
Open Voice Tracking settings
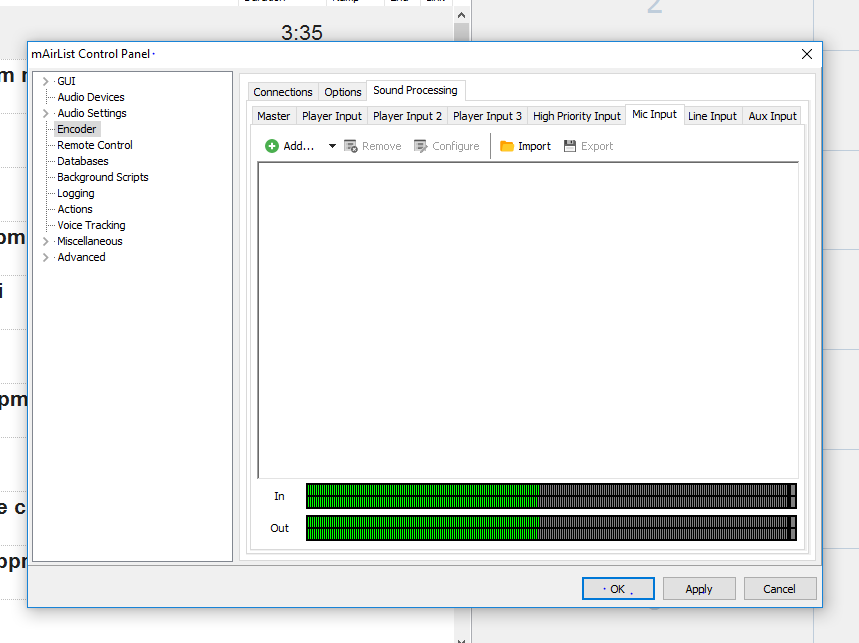coord(91,225)
